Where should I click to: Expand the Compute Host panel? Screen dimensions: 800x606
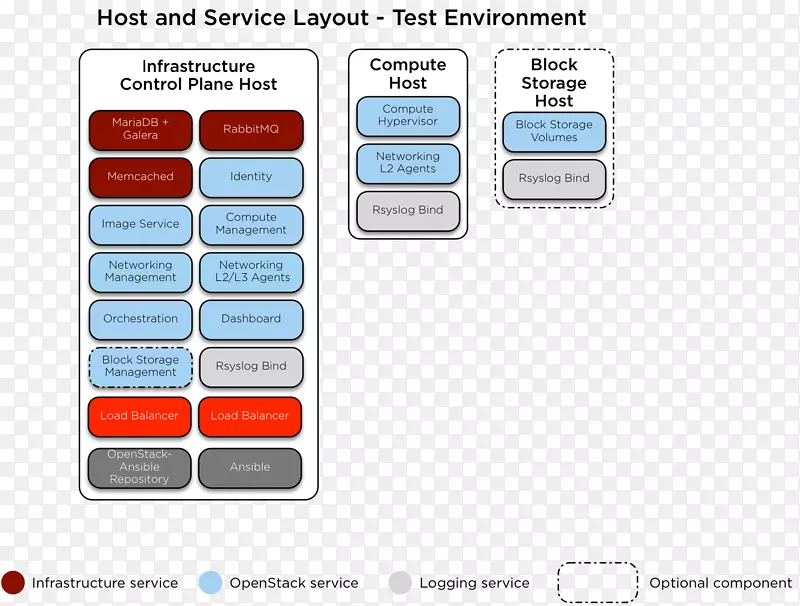(x=409, y=74)
